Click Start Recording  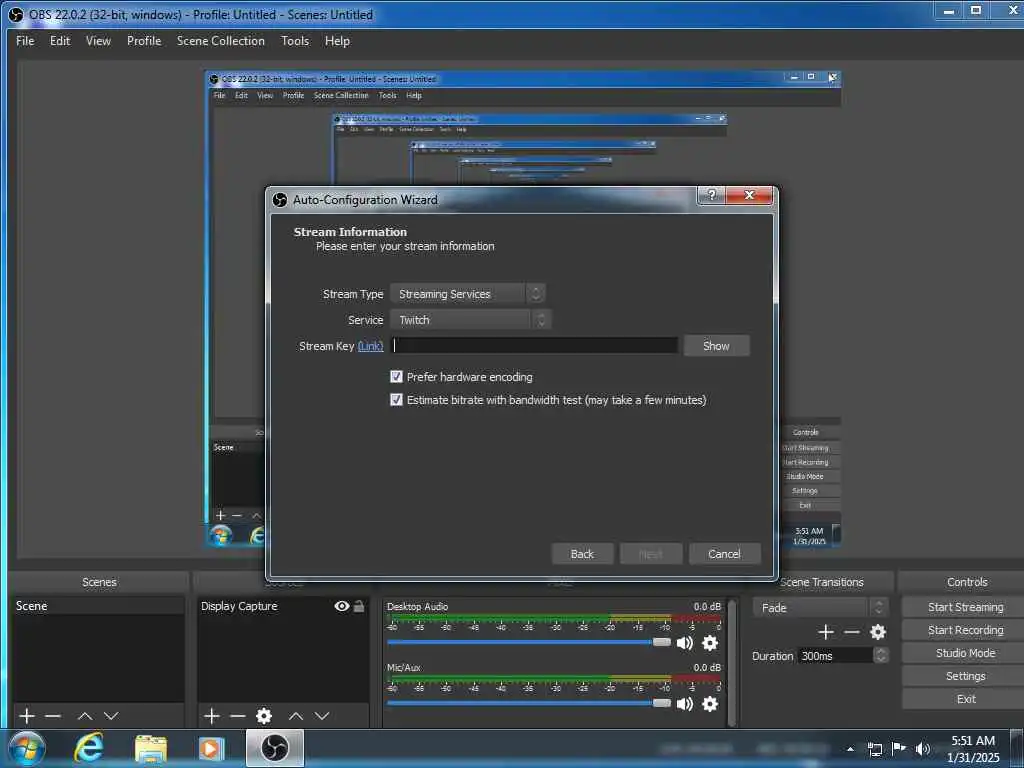coord(965,630)
